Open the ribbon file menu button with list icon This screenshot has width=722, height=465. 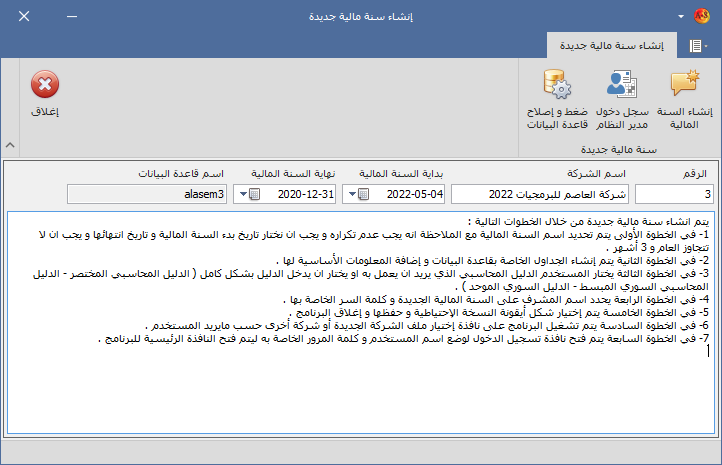click(x=696, y=47)
